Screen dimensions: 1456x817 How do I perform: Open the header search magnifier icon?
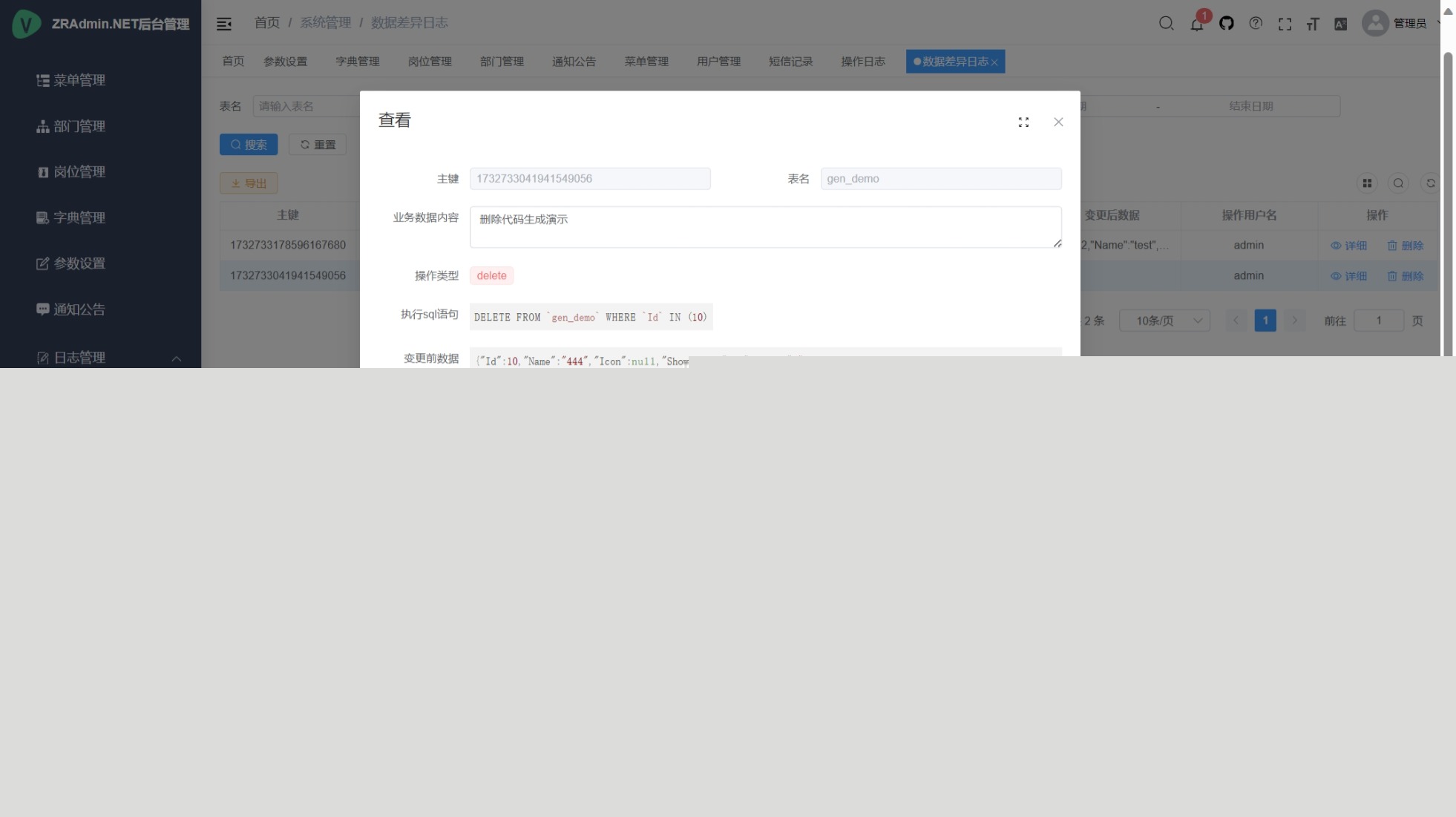[x=1166, y=24]
